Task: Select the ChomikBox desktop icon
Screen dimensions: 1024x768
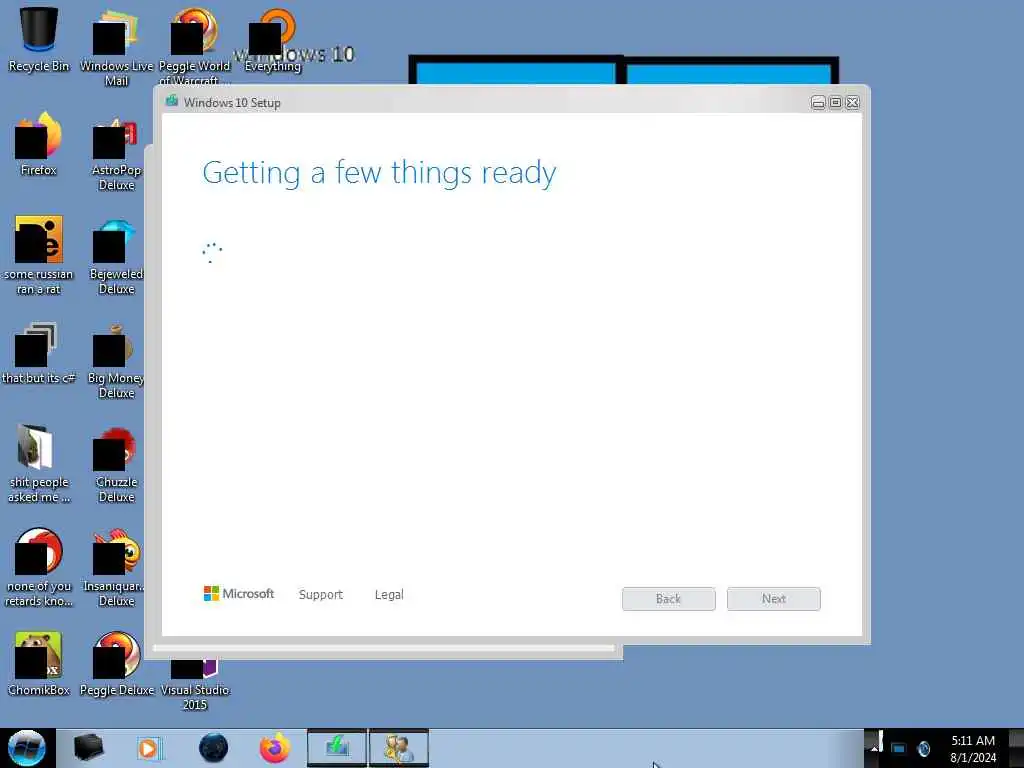Action: [x=39, y=664]
